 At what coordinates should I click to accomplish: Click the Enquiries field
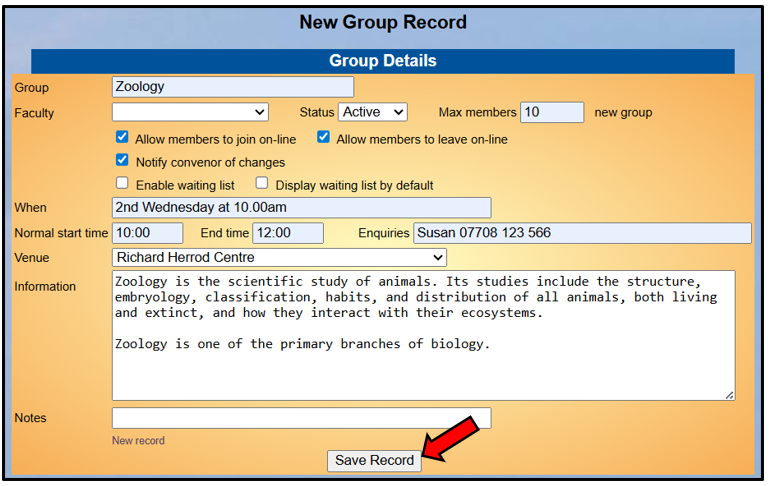(582, 233)
